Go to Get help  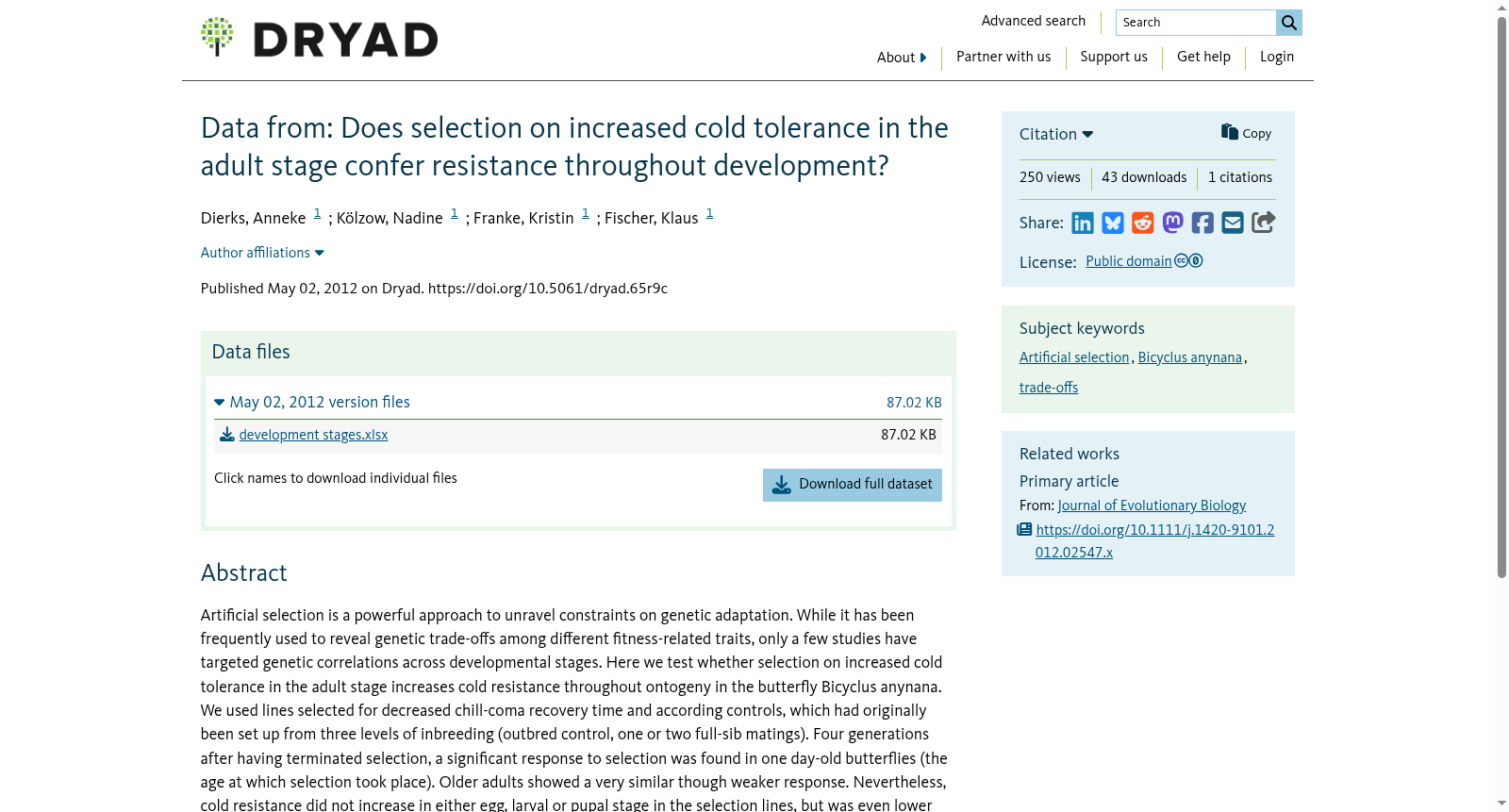click(1203, 57)
